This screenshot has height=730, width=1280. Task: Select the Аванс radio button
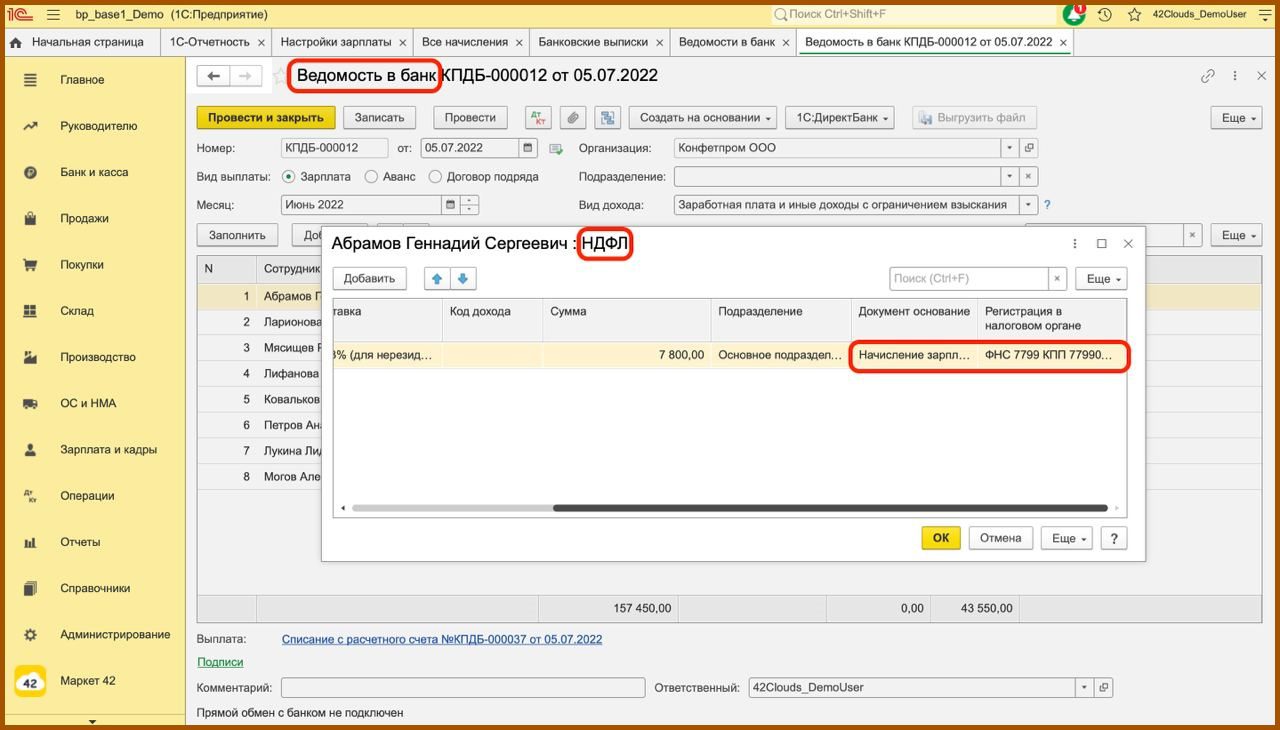click(371, 177)
